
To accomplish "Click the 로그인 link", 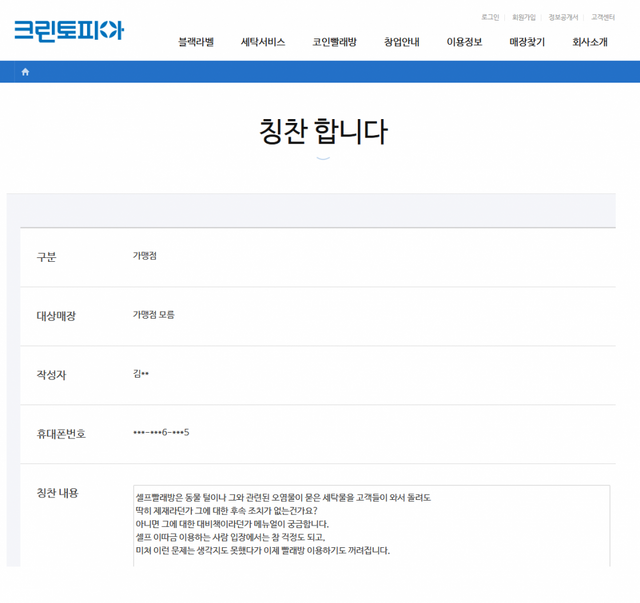I will coord(490,17).
